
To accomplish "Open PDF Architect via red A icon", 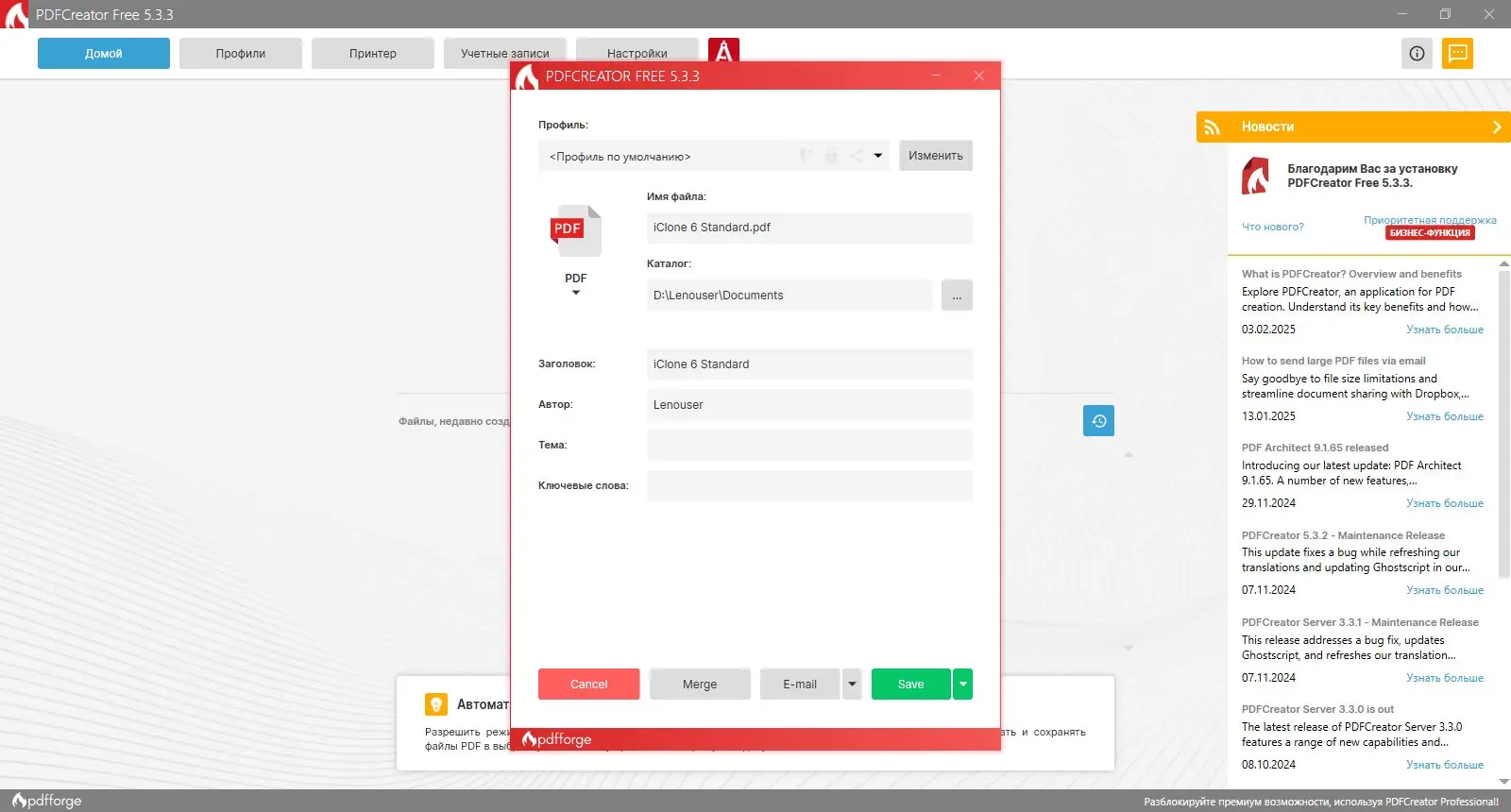I will click(x=723, y=51).
